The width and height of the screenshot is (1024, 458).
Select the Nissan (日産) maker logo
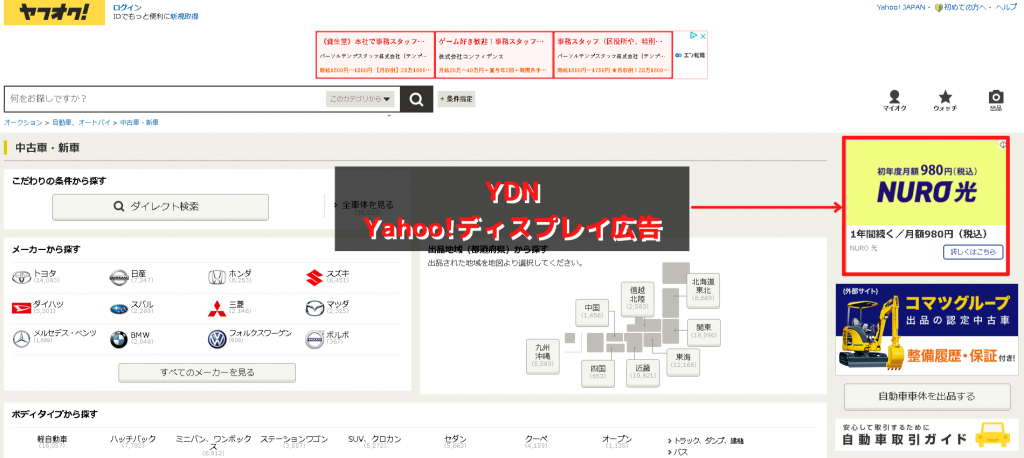(x=119, y=278)
